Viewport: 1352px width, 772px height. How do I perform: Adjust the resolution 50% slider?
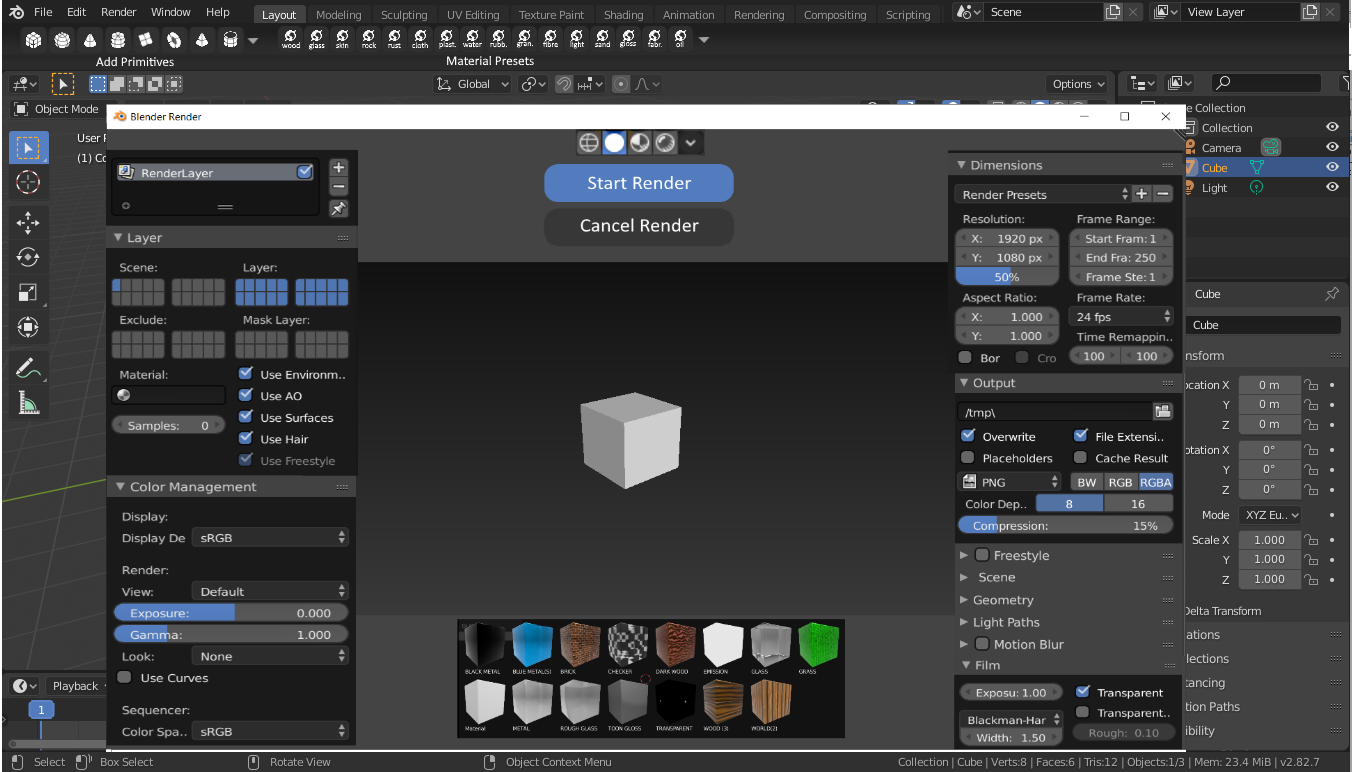coord(1007,277)
